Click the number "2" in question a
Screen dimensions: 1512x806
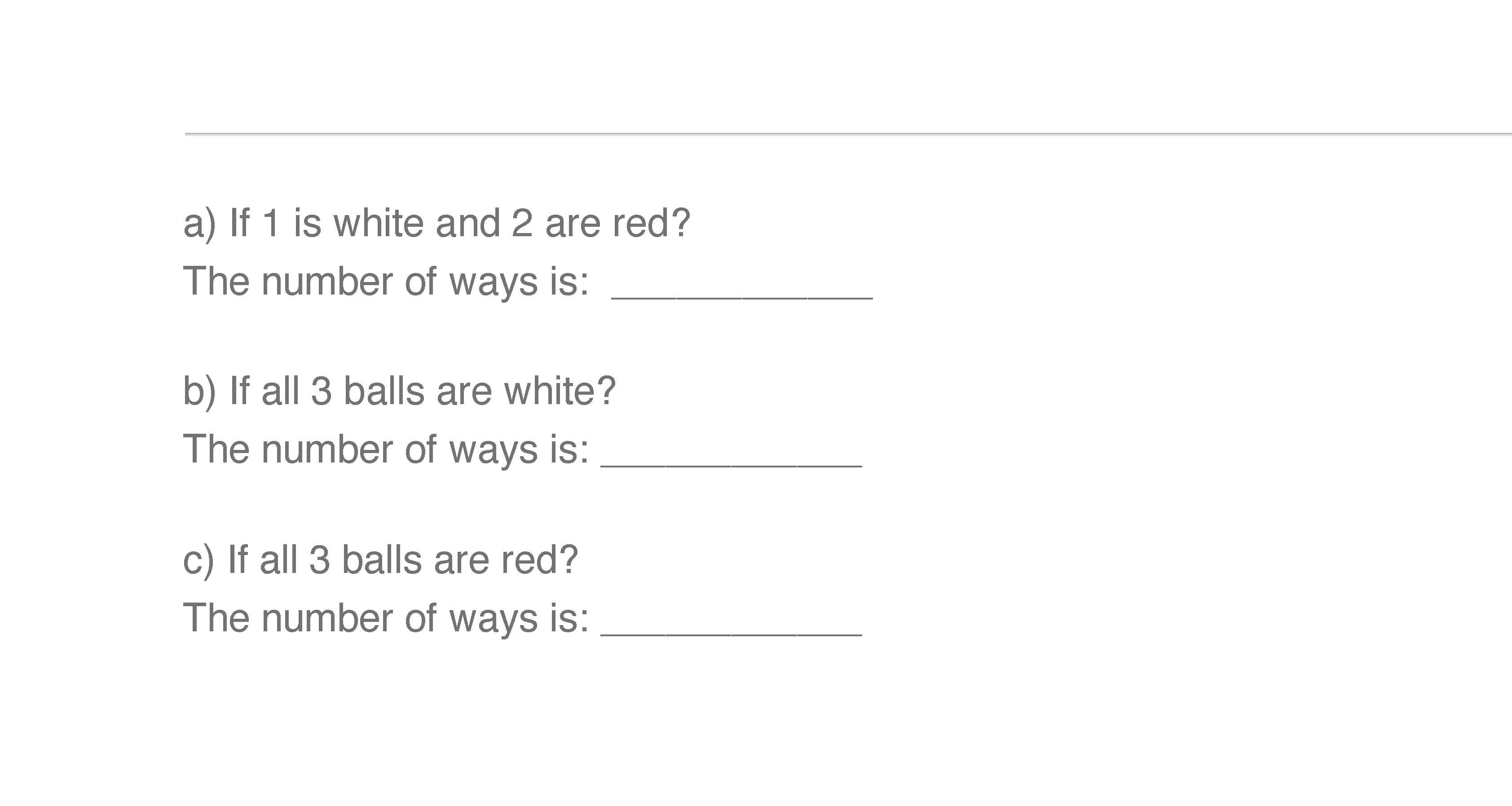(522, 224)
